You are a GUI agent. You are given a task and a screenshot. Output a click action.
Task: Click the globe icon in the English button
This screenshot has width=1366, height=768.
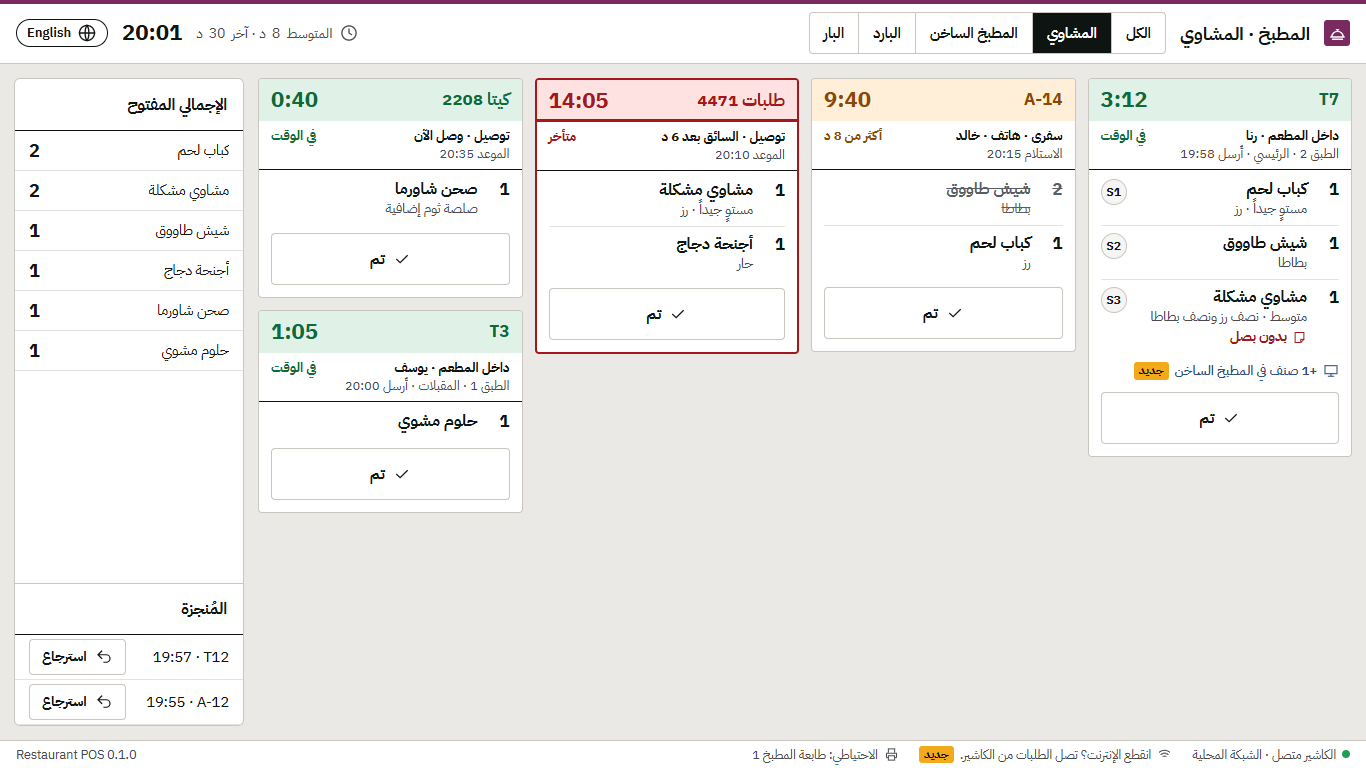click(x=87, y=33)
